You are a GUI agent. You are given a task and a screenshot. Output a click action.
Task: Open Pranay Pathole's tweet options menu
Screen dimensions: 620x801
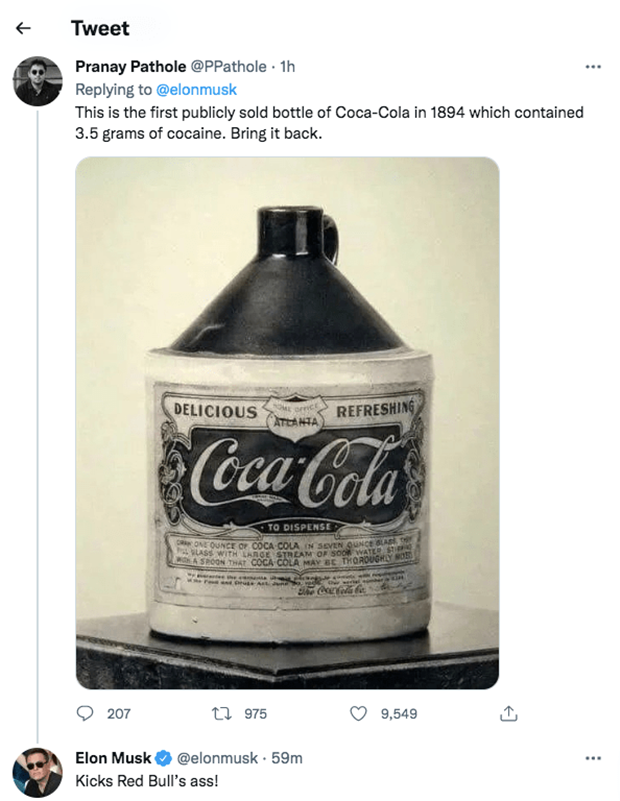592,67
